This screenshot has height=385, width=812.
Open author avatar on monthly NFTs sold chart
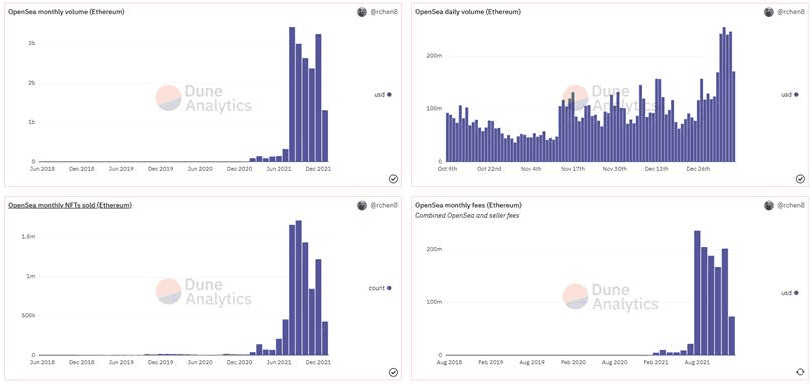pyautogui.click(x=362, y=205)
